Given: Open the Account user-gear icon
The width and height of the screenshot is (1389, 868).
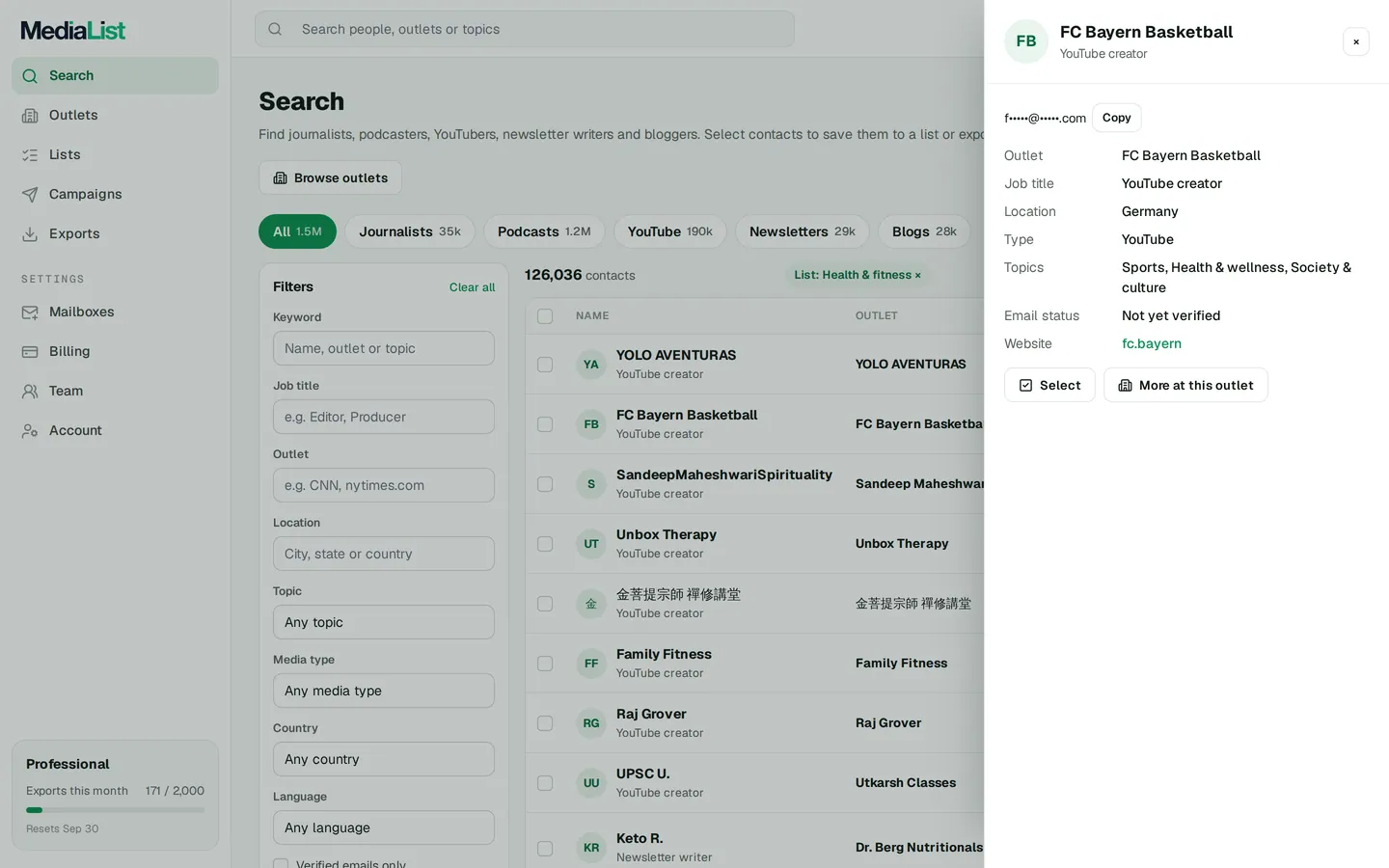Looking at the screenshot, I should click(x=30, y=430).
